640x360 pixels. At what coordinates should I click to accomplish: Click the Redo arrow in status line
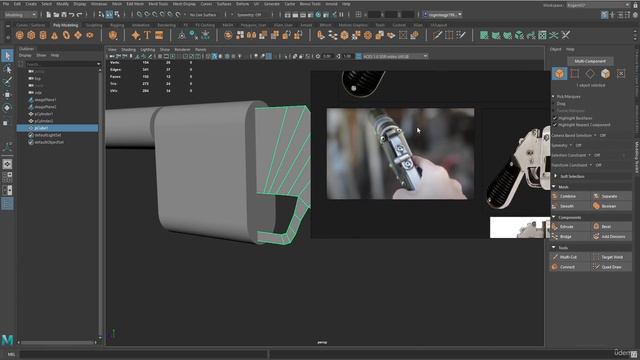[80, 15]
